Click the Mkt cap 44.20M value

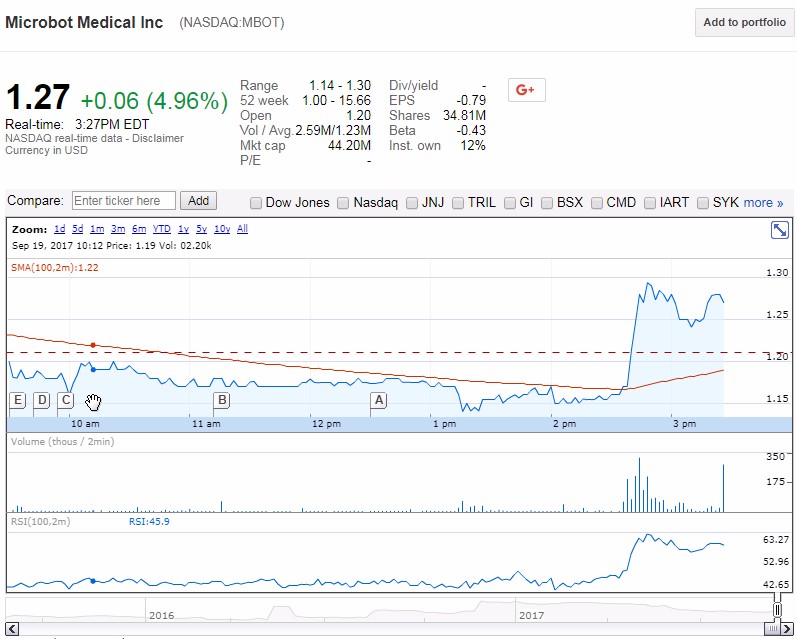[x=349, y=146]
